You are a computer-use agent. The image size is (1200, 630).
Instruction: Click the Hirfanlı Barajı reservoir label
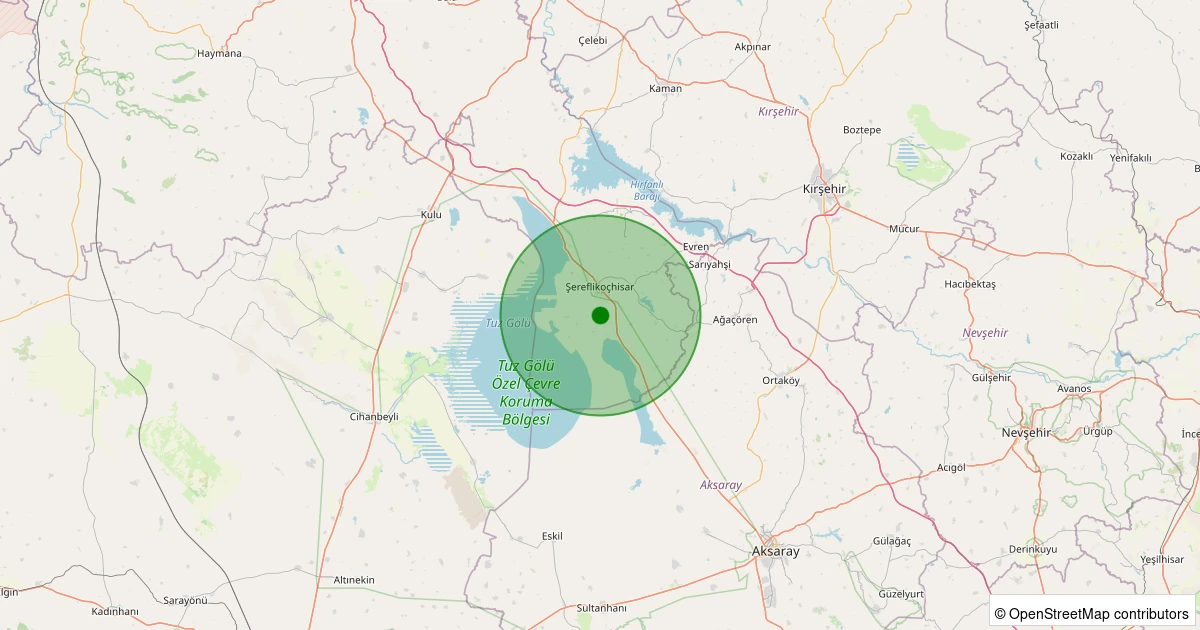click(x=648, y=190)
